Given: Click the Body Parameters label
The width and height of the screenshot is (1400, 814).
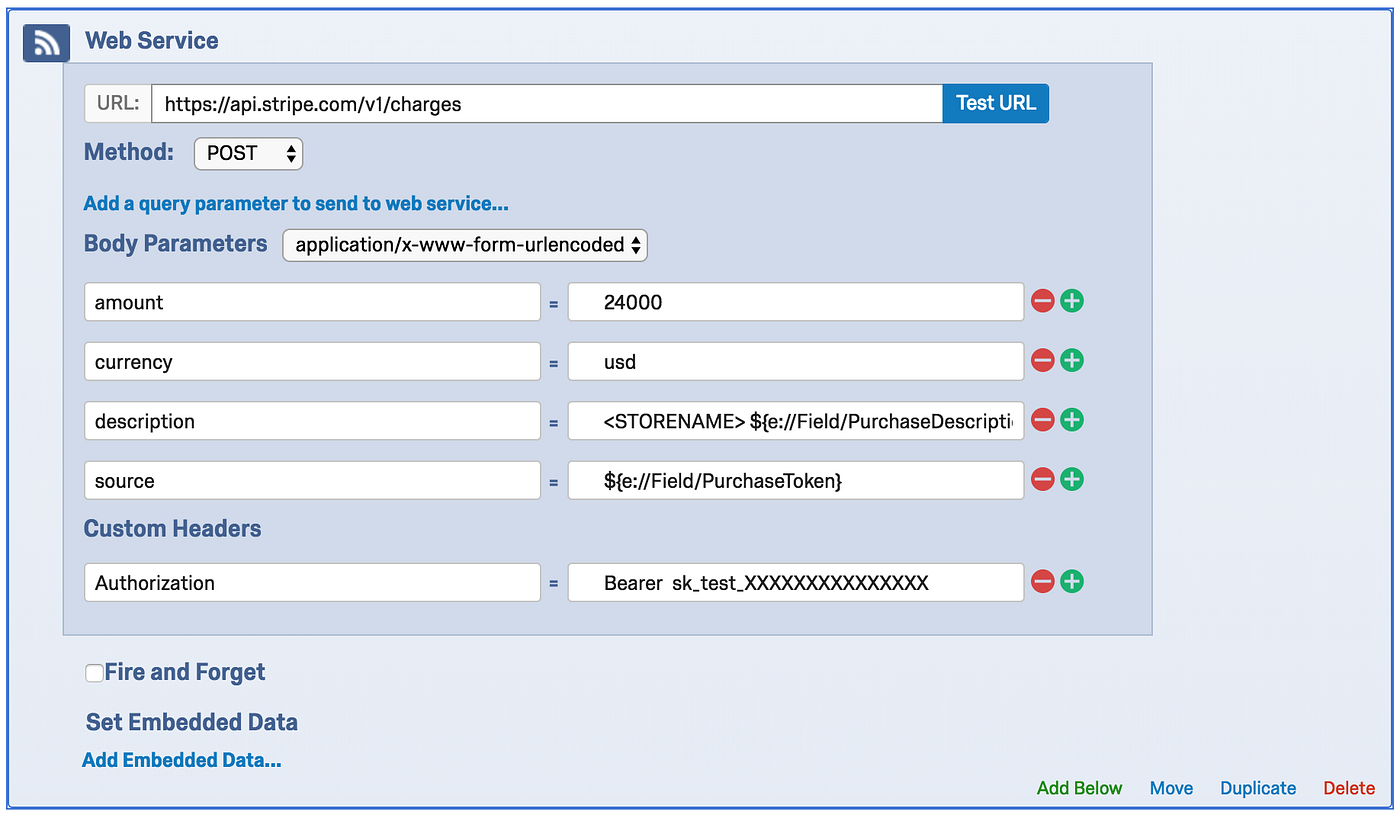Looking at the screenshot, I should click(176, 244).
